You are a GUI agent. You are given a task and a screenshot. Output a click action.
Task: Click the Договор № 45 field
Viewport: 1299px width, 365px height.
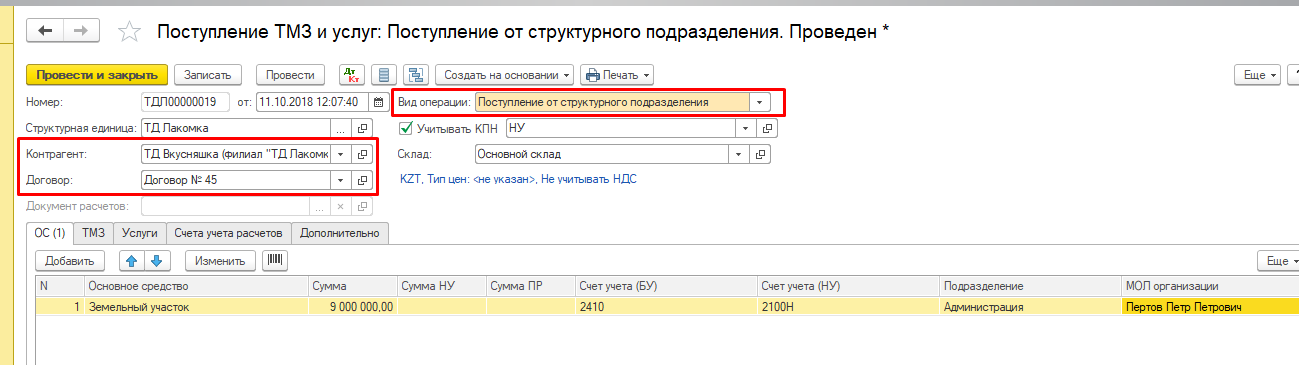tap(236, 180)
